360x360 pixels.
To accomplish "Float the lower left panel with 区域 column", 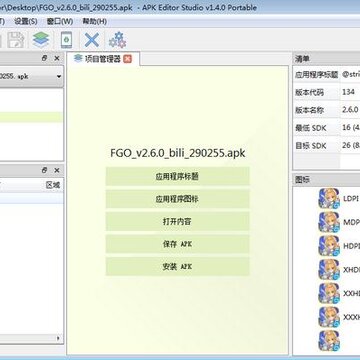I will pos(45,170).
